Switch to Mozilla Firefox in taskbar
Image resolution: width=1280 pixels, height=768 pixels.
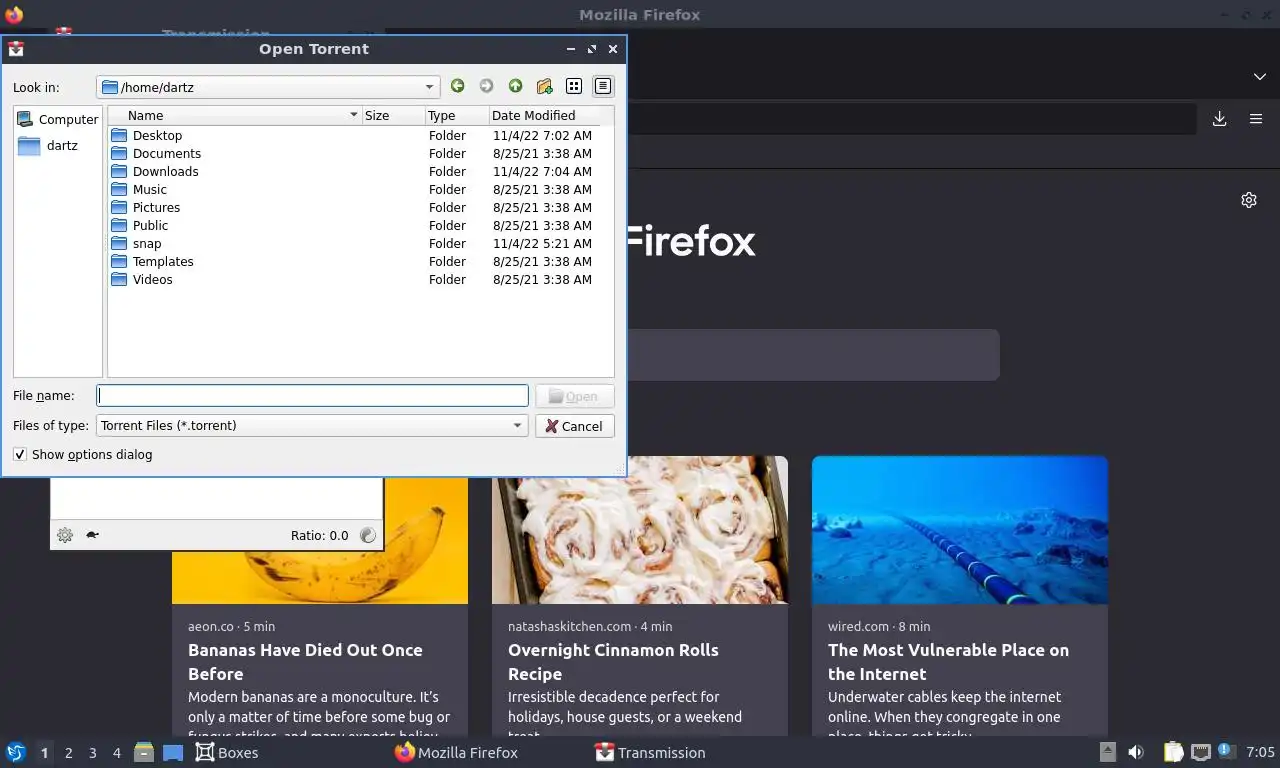[x=456, y=752]
